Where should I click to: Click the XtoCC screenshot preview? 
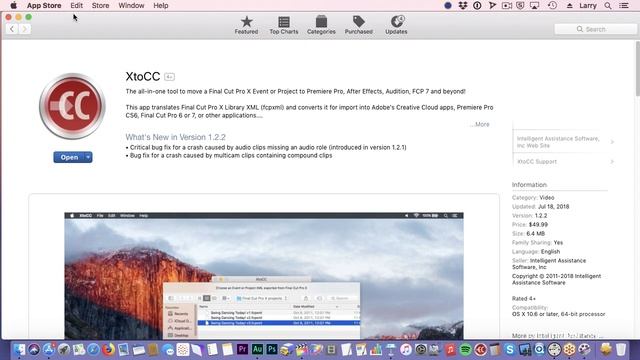click(x=264, y=276)
